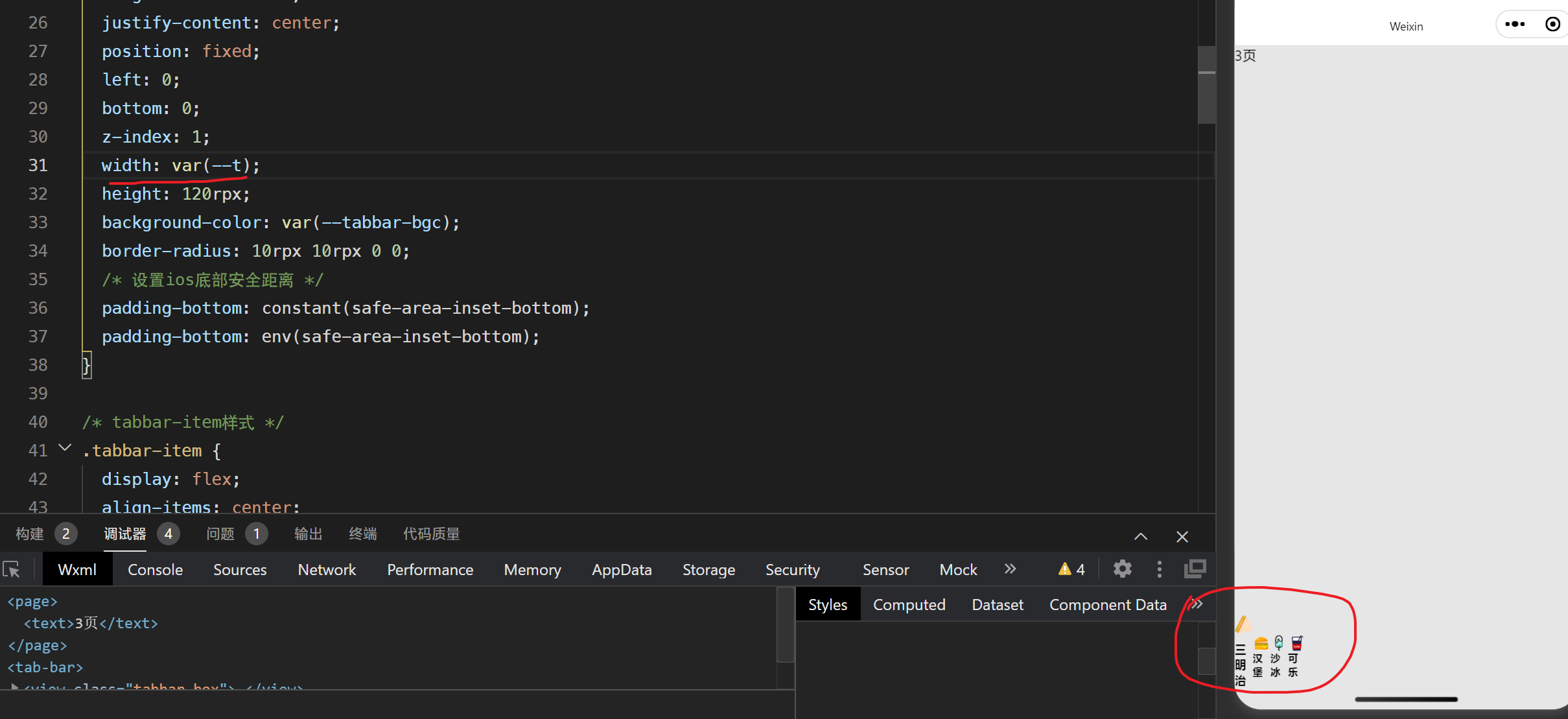Collapse the .tabbar-item rule fold arrow
The width and height of the screenshot is (1568, 719).
pyautogui.click(x=65, y=448)
